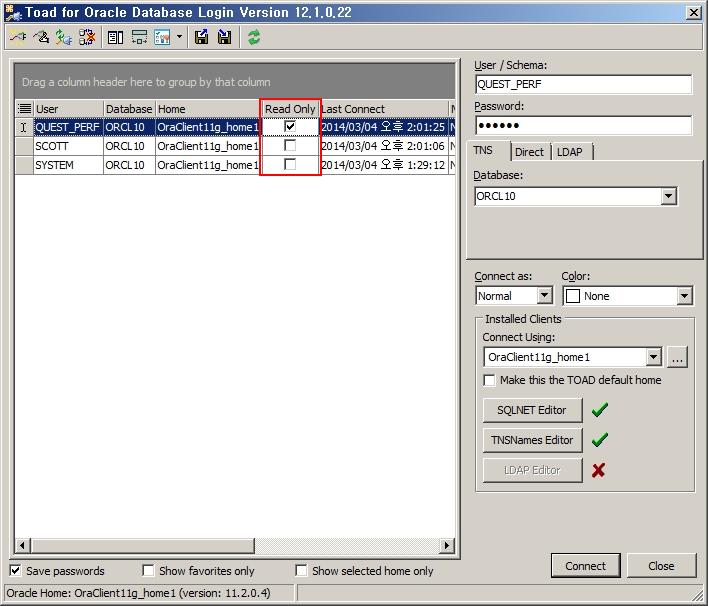Click the resize columns toolbar icon
708x606 pixels.
point(139,37)
